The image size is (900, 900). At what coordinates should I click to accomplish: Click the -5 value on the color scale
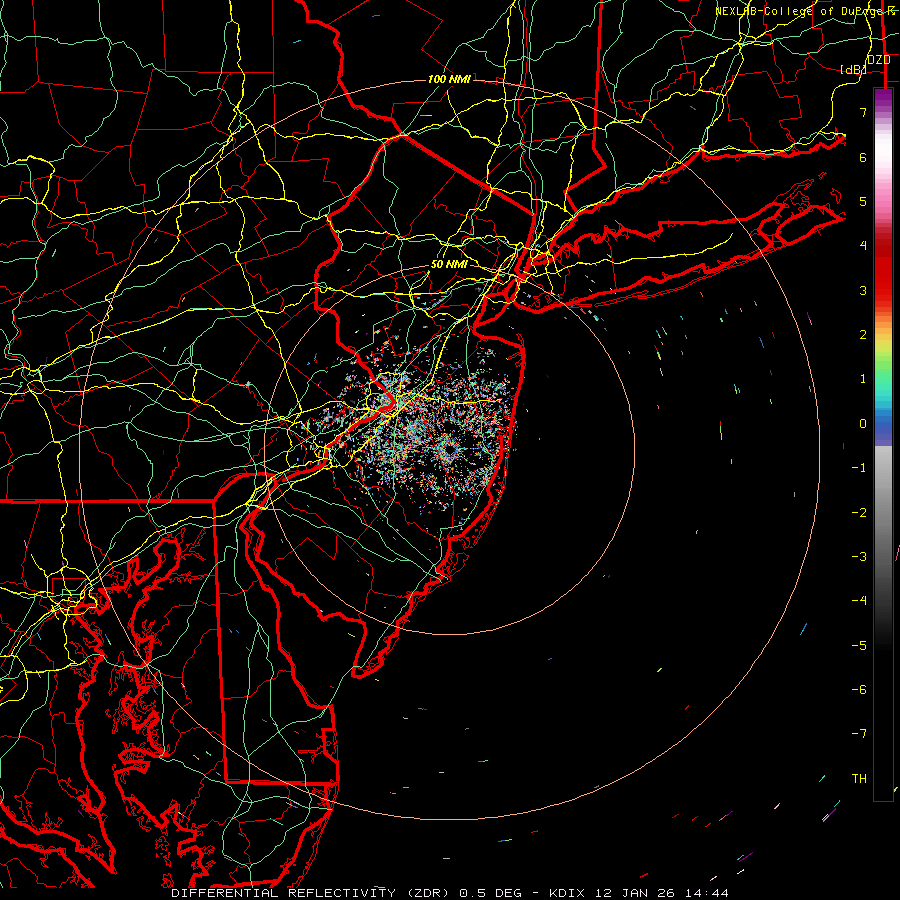[x=859, y=645]
